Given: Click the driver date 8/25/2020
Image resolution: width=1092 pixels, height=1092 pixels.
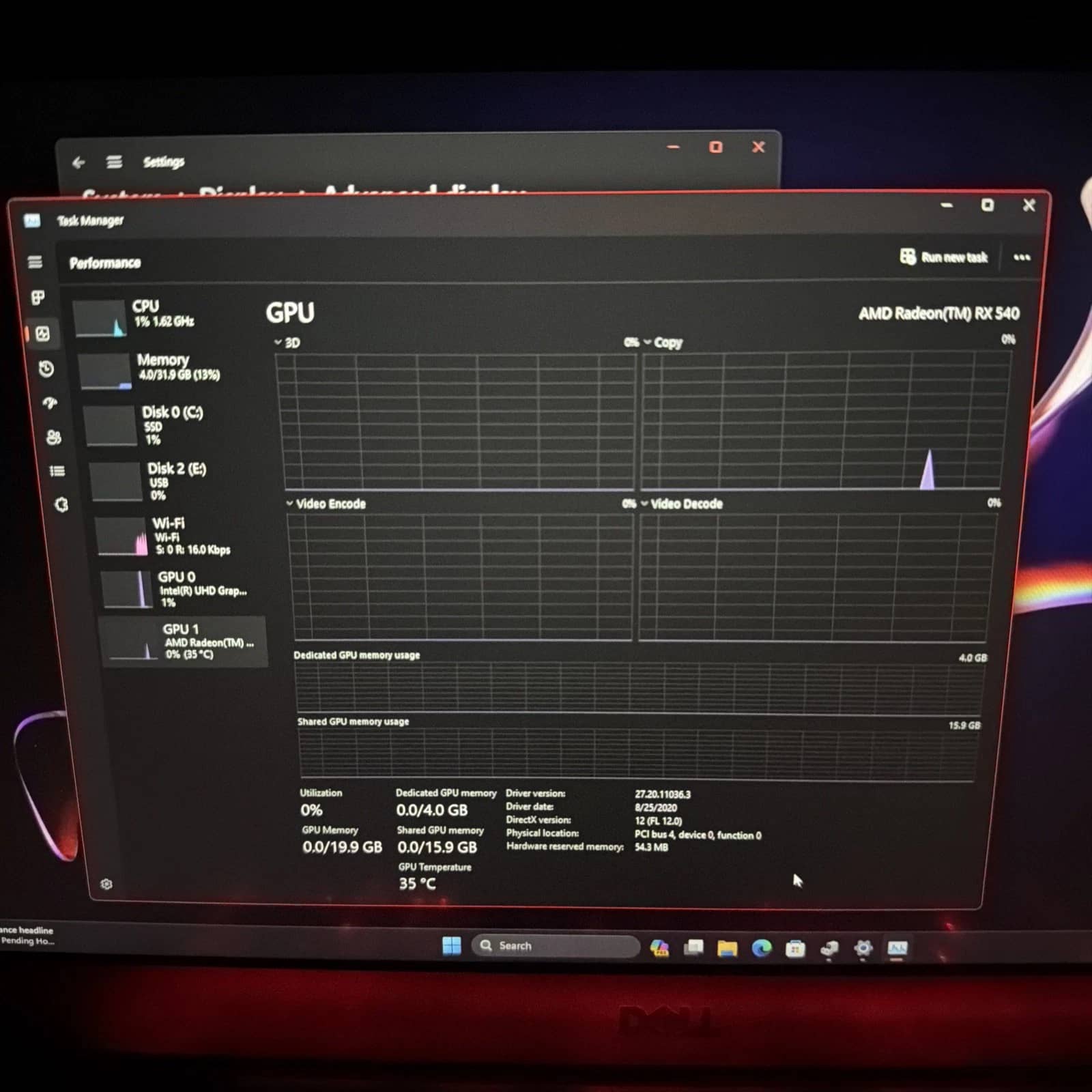Looking at the screenshot, I should [x=656, y=807].
